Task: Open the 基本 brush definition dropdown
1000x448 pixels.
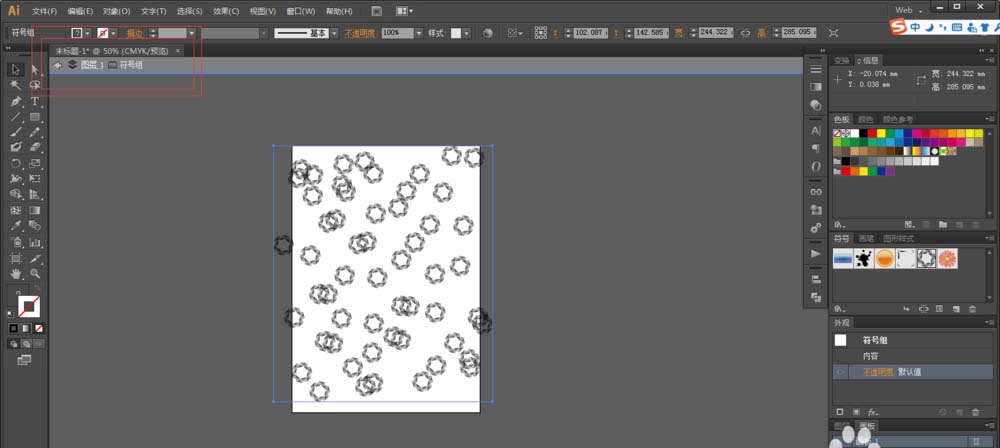Action: (x=334, y=33)
